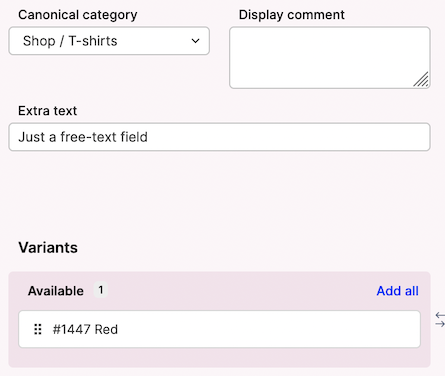The image size is (445, 376).
Task: Click the Display comment label
Action: point(292,15)
